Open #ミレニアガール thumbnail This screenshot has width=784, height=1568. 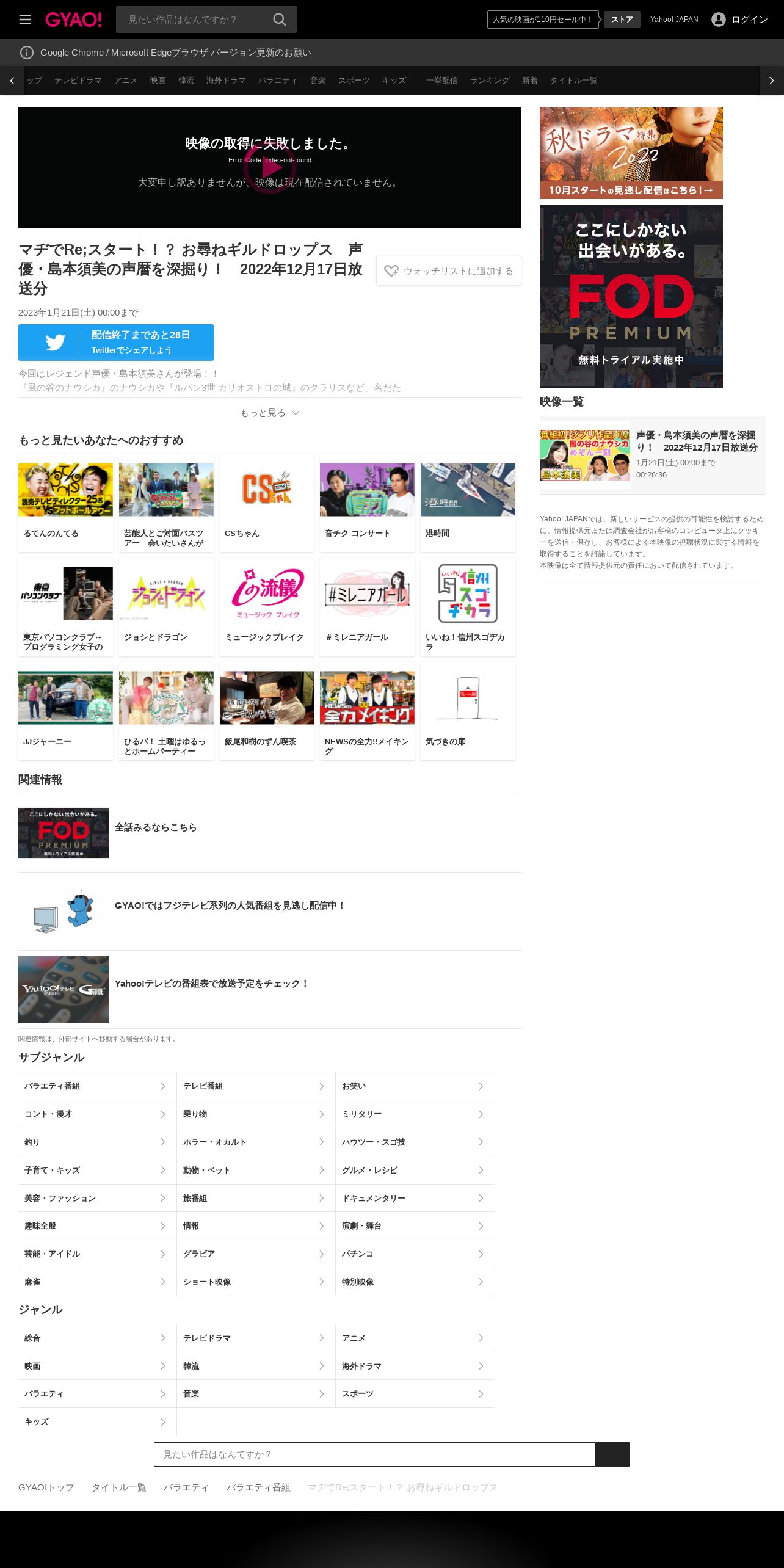coord(367,593)
